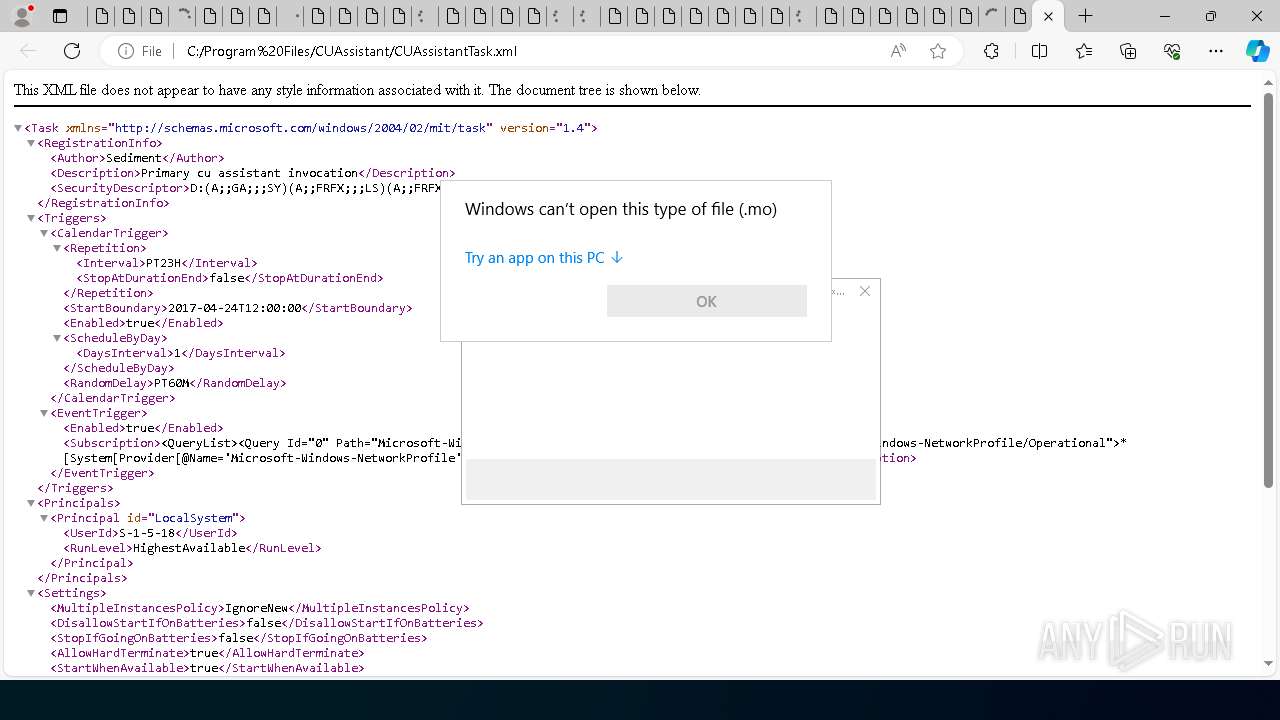Viewport: 1280px width, 720px height.
Task: Collapse the Task root node
Action: pos(18,128)
